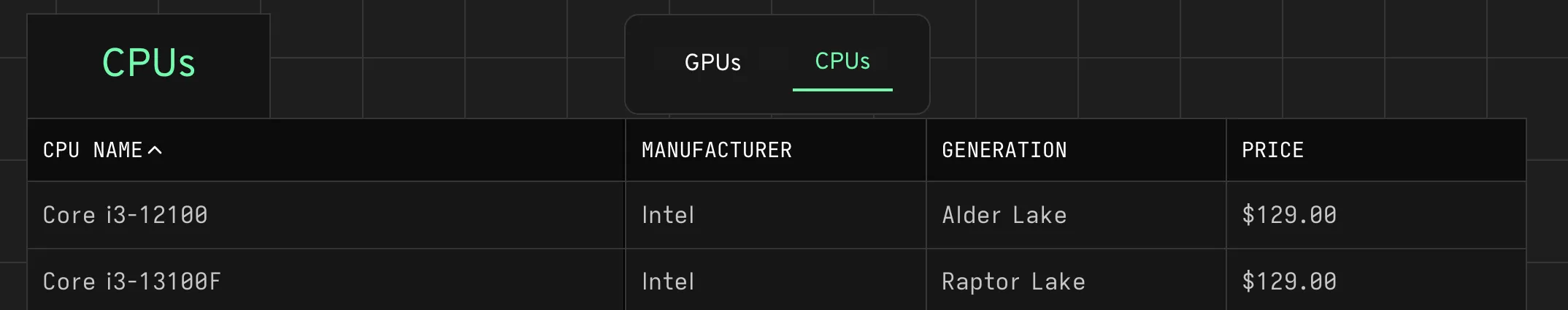Image resolution: width=1568 pixels, height=310 pixels.
Task: Sort by the PRICE column header
Action: [x=1272, y=150]
